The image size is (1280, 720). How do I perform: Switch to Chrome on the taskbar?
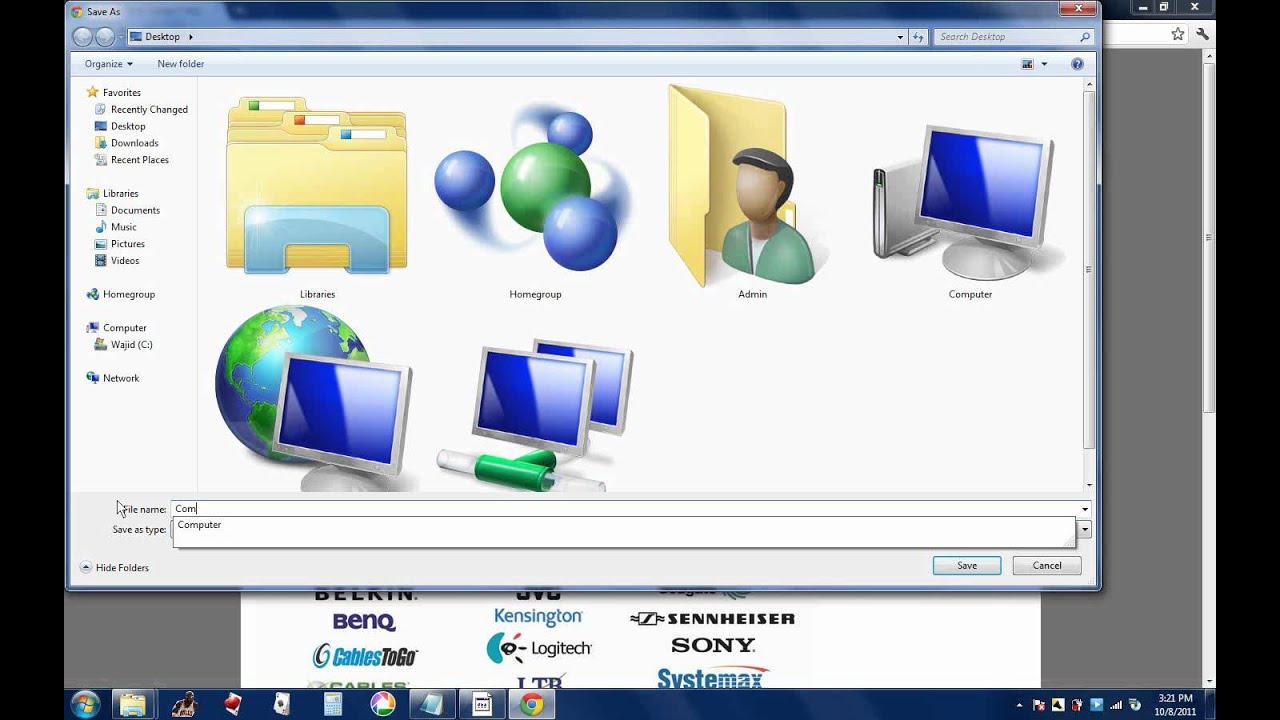pyautogui.click(x=532, y=705)
